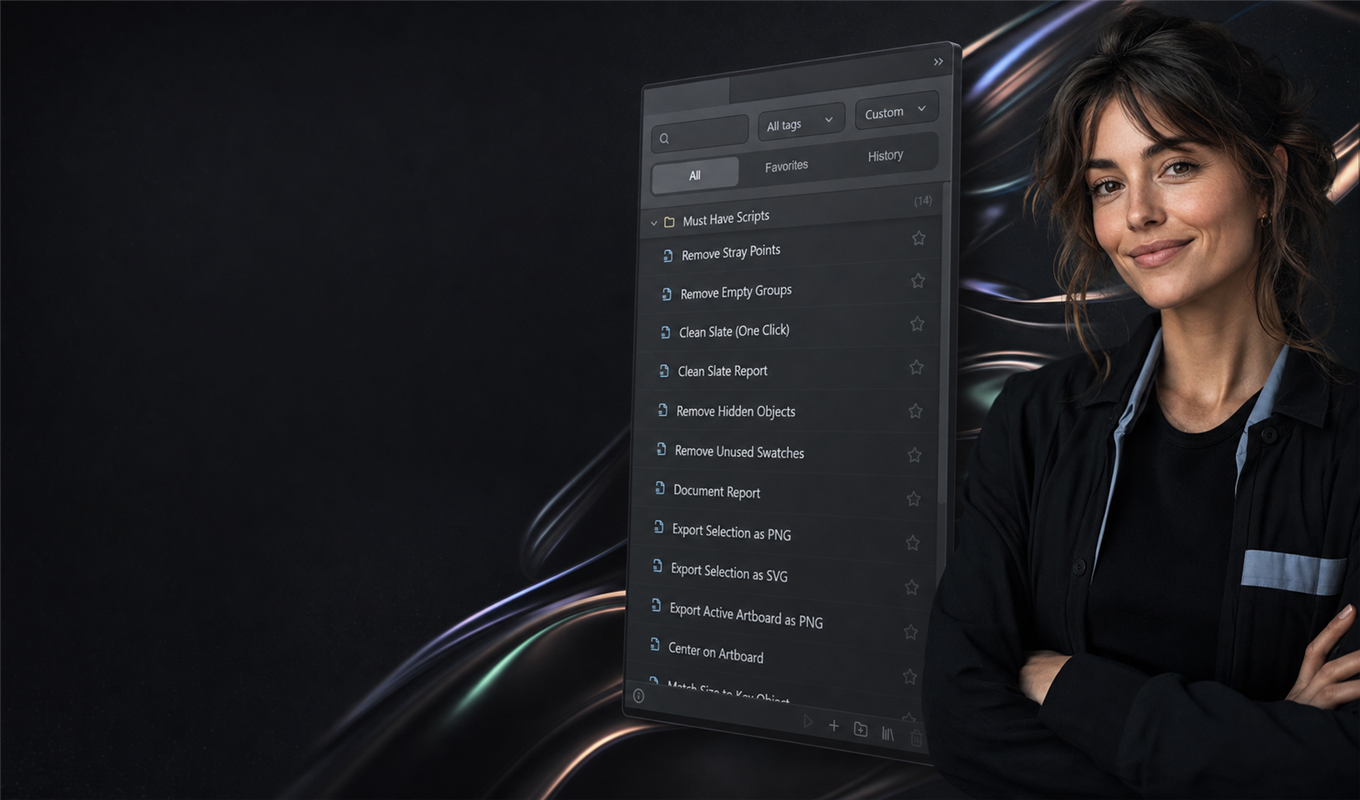1360x800 pixels.
Task: Switch to the Favorites tab
Action: (x=786, y=166)
